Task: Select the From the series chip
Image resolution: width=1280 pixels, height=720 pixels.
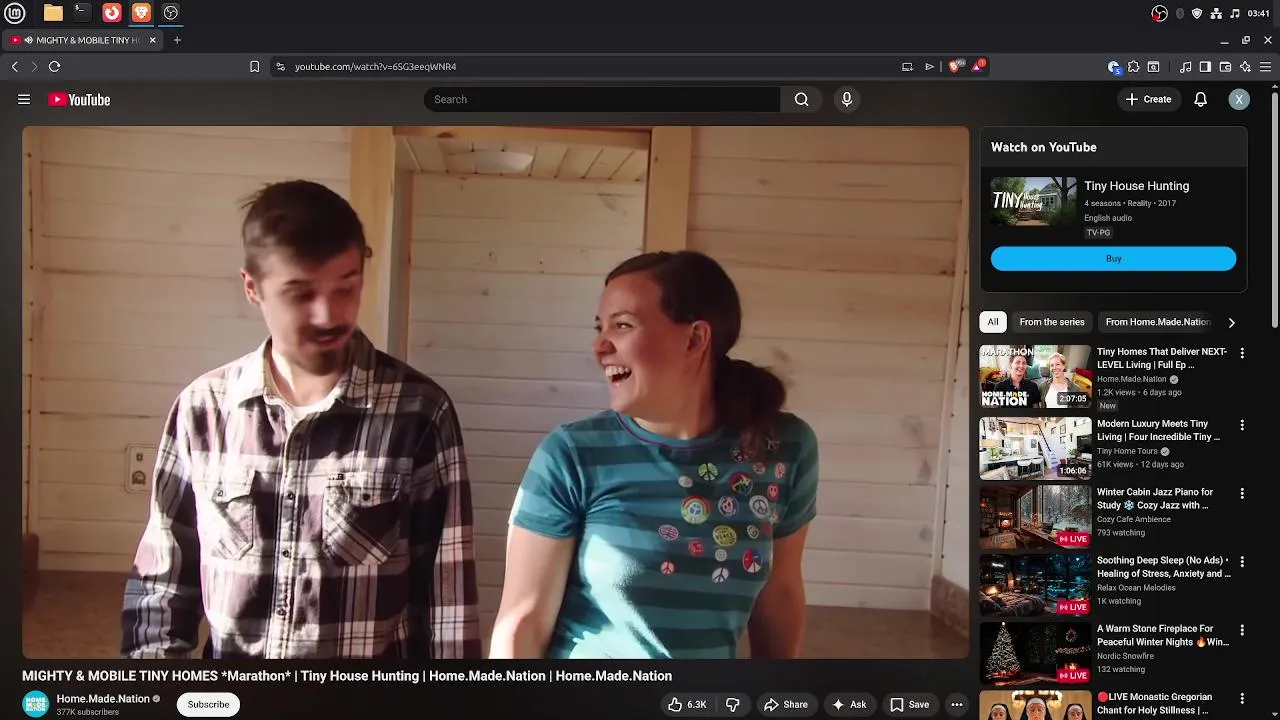Action: [1052, 322]
